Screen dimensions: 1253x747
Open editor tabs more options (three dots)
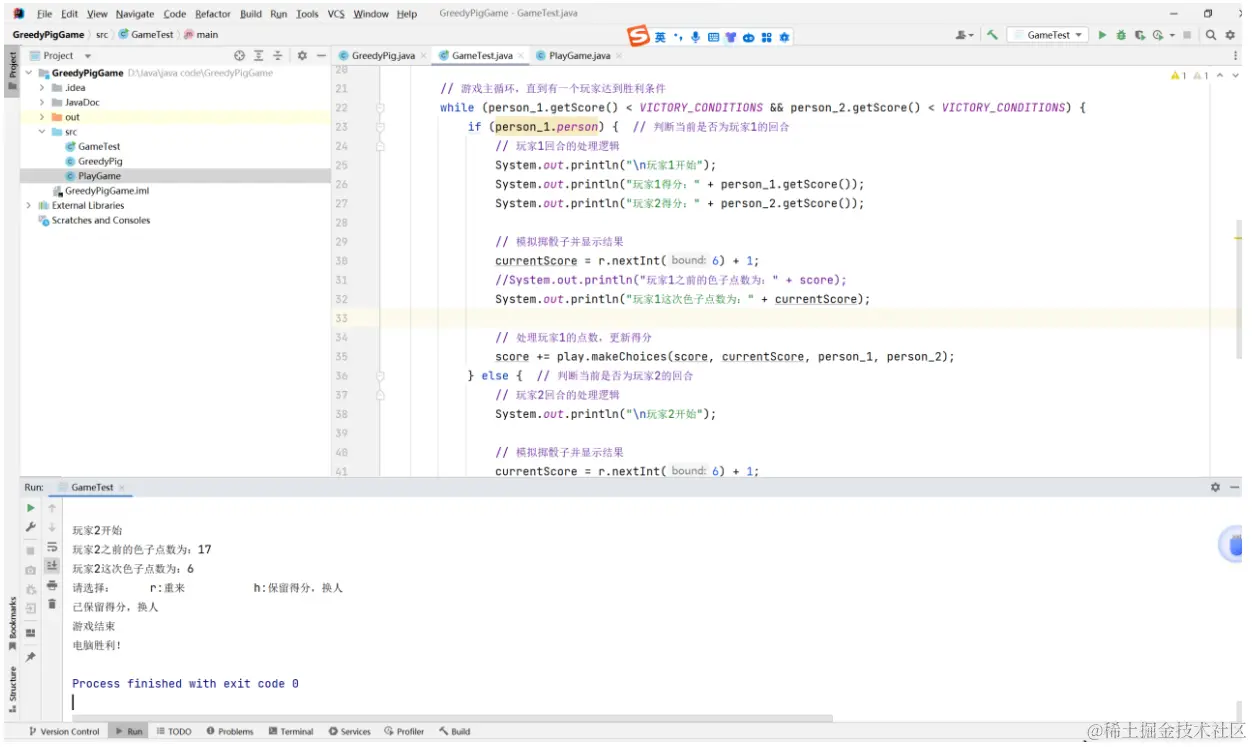1236,56
